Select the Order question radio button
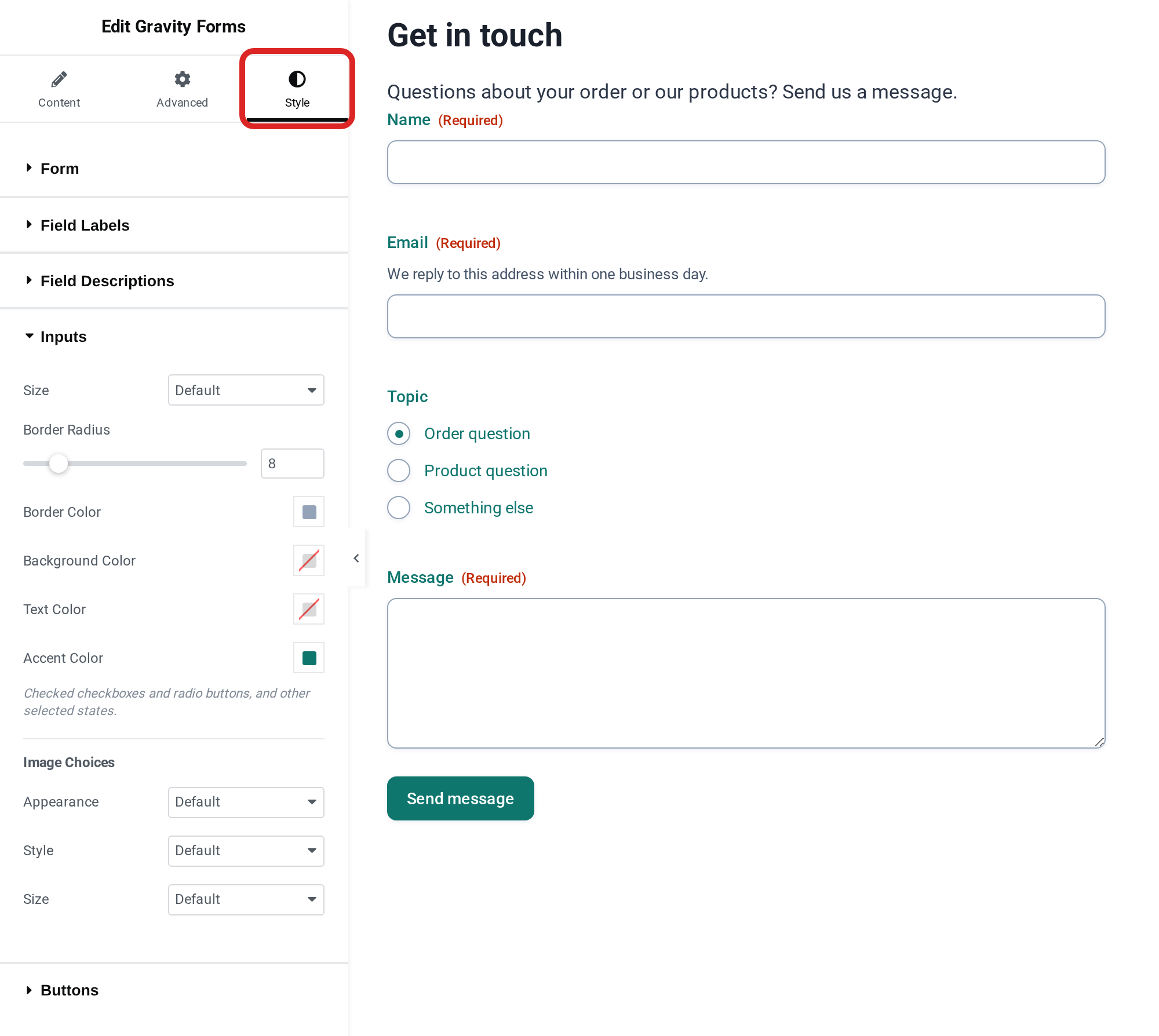 click(399, 433)
